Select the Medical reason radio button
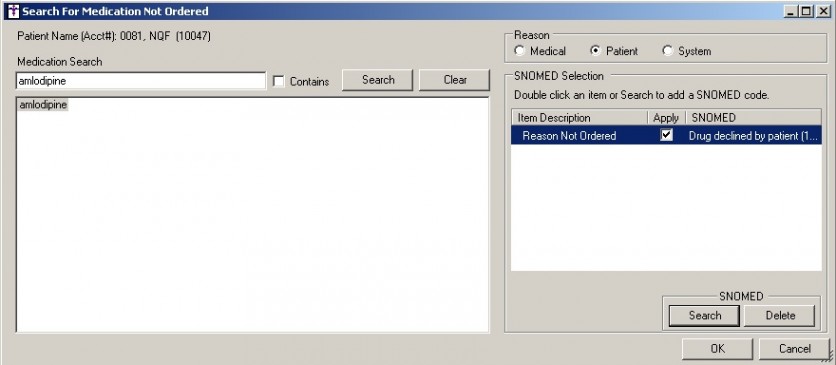Viewport: 836px width, 365px height. point(519,51)
